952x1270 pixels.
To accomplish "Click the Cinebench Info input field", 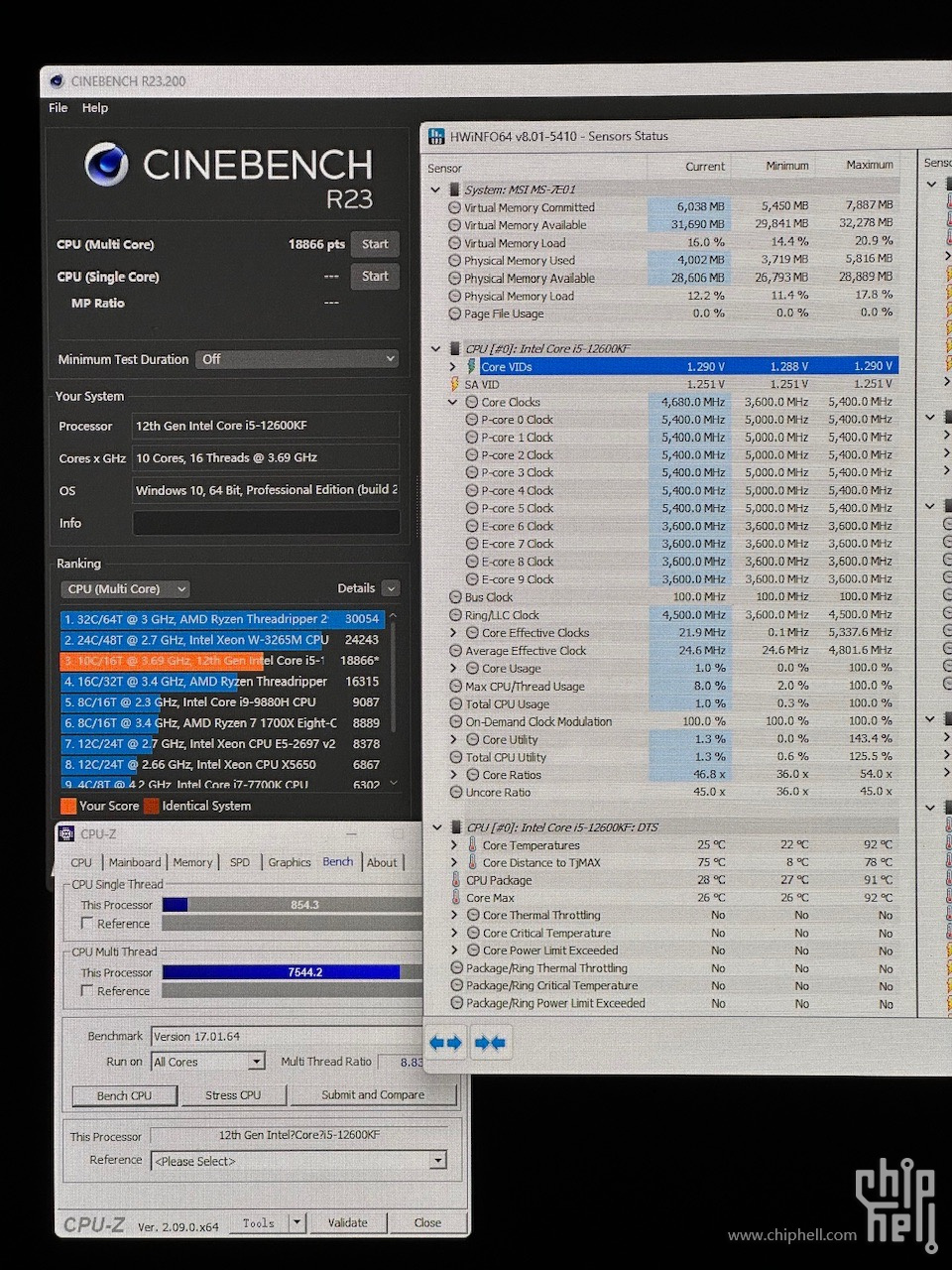I will (266, 523).
